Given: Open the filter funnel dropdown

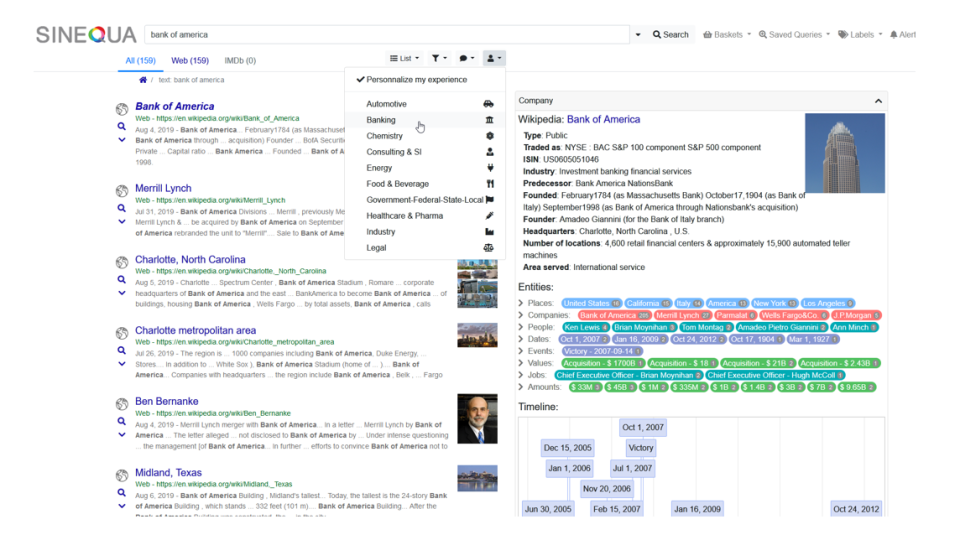Looking at the screenshot, I should point(439,58).
